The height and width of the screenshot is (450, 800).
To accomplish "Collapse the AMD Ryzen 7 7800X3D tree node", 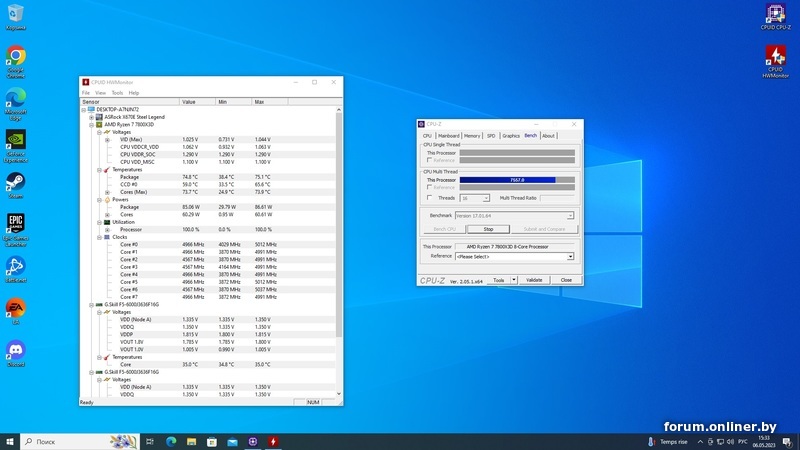I will pyautogui.click(x=92, y=124).
